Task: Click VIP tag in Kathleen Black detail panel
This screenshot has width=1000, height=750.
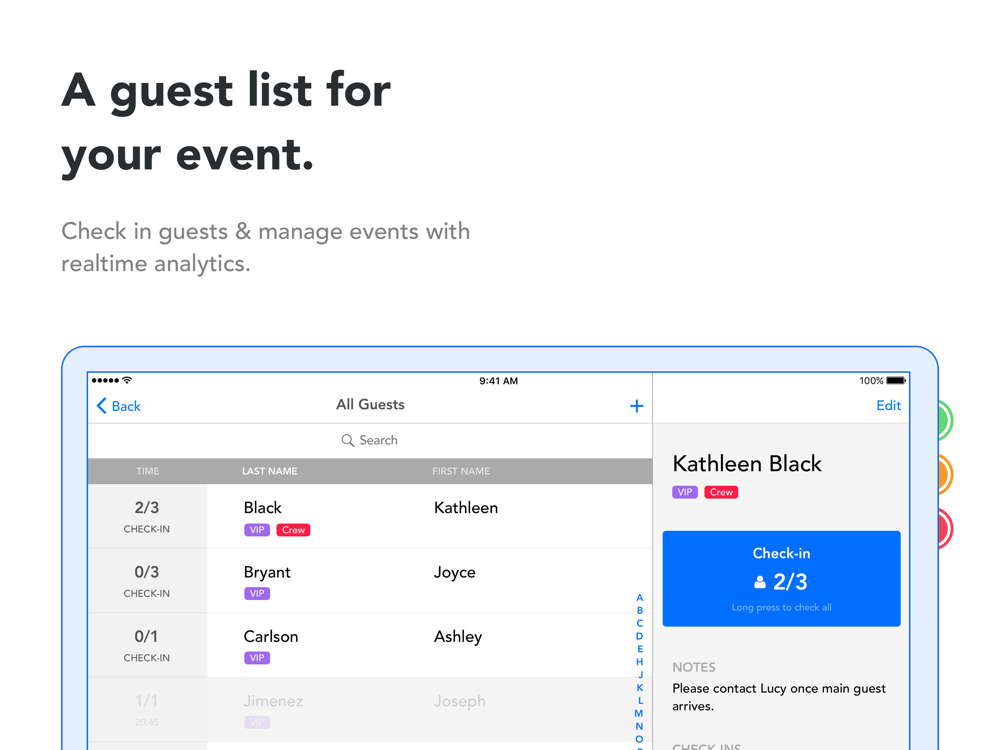Action: coord(685,492)
